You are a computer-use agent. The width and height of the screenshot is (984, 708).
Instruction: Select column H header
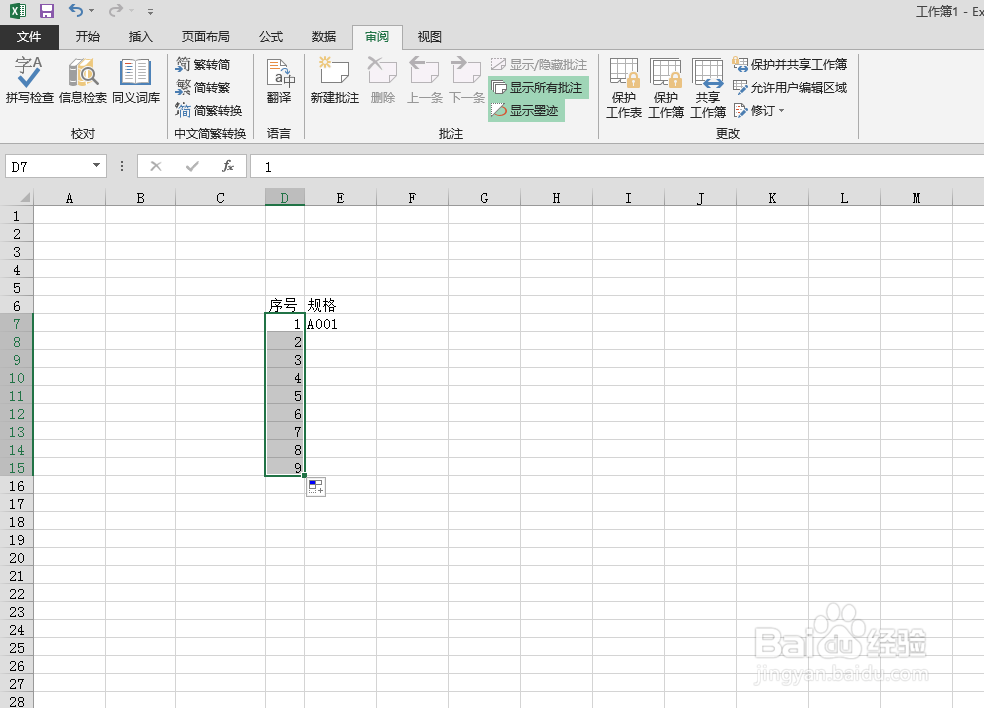[x=556, y=198]
